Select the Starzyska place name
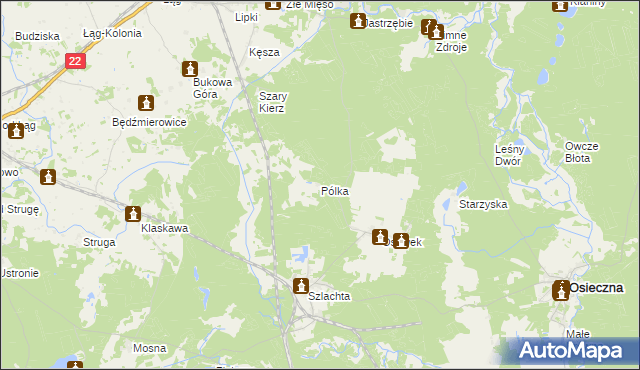This screenshot has width=640, height=370. pos(483,204)
